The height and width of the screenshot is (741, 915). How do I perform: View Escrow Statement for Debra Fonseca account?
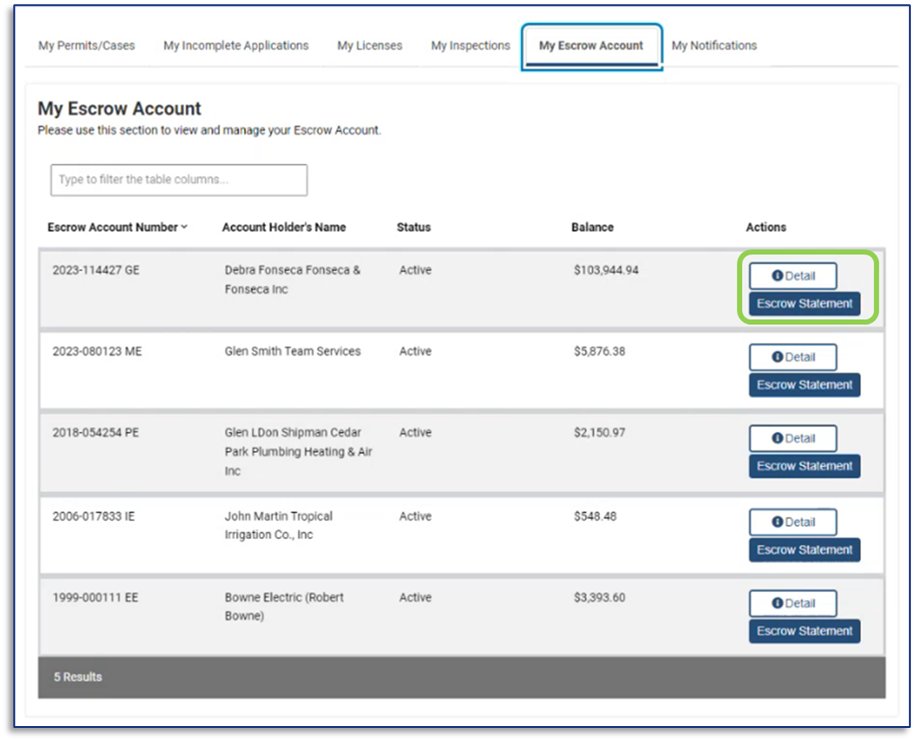[804, 304]
